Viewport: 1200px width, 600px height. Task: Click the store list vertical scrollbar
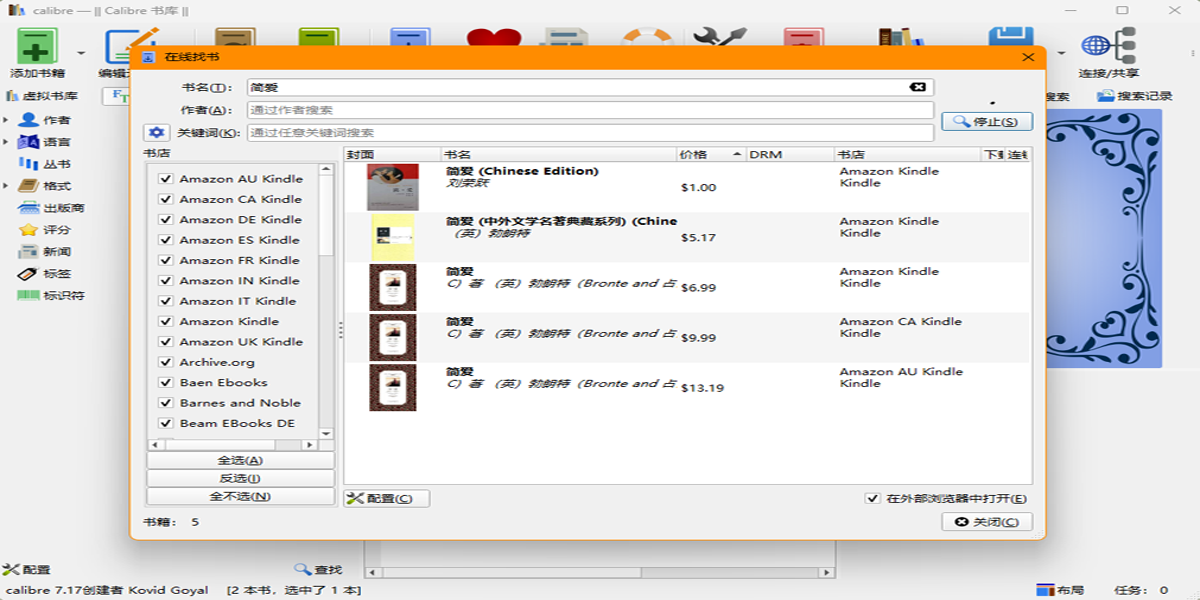326,300
